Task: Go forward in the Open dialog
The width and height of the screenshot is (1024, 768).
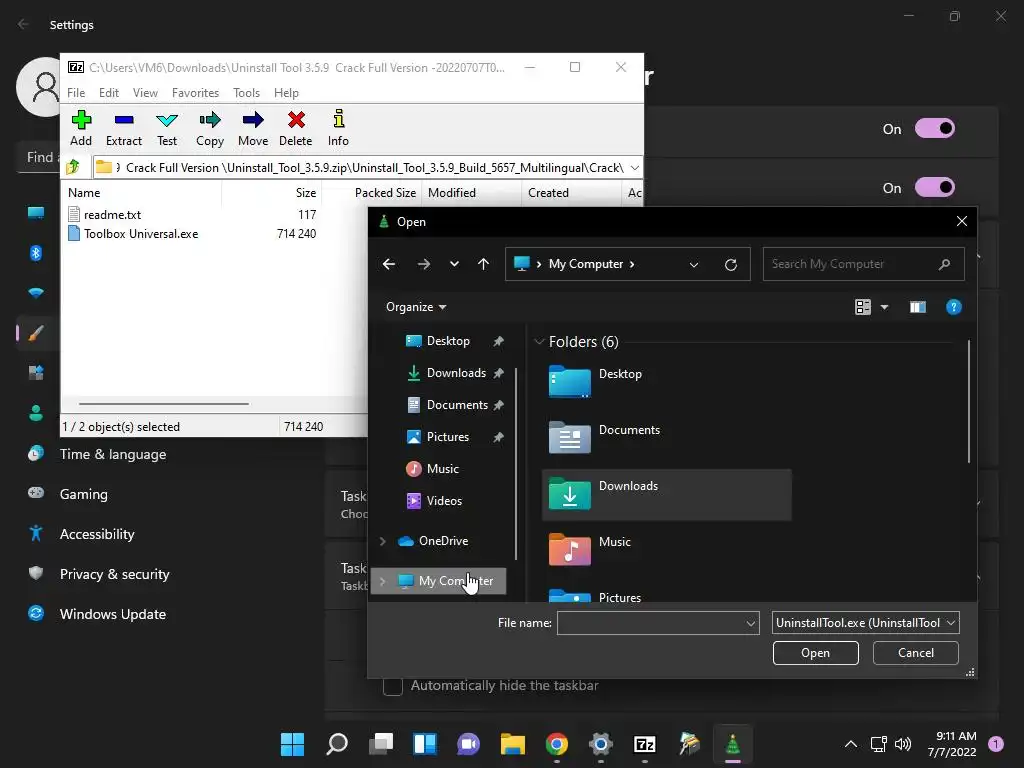Action: tap(424, 264)
